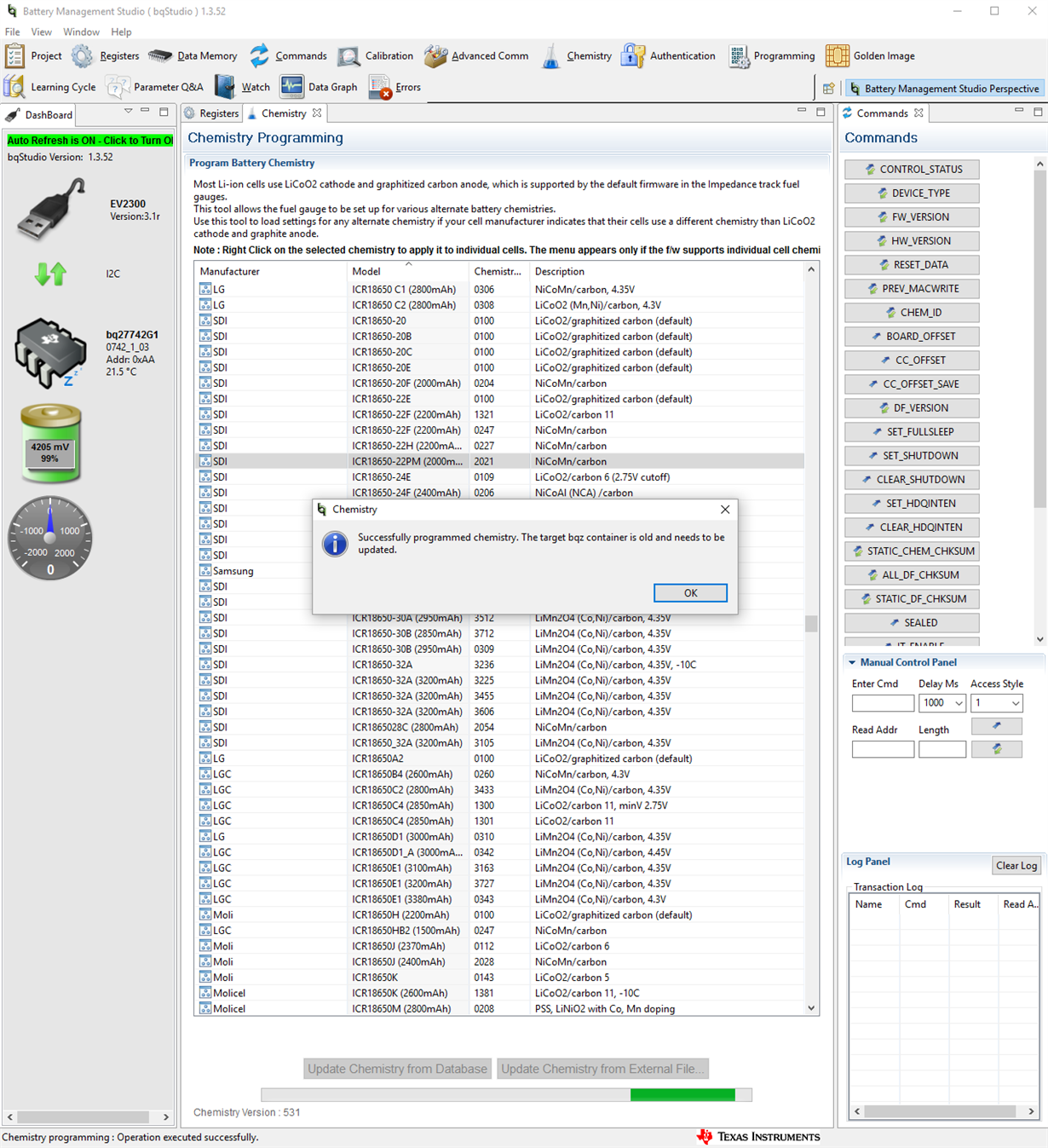Viewport: 1048px width, 1148px height.
Task: Click the Clear Log button
Action: (1016, 865)
